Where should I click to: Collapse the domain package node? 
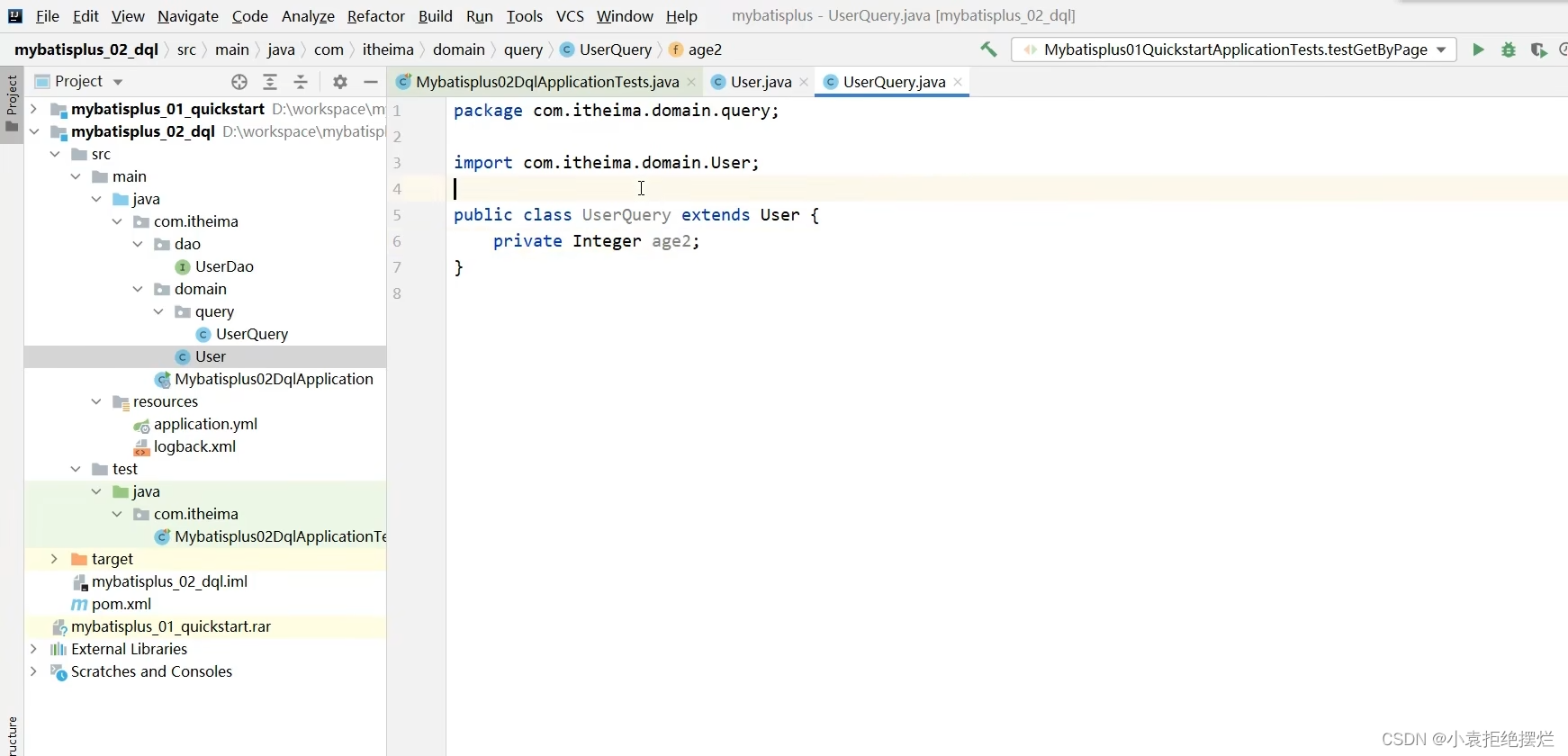138,289
